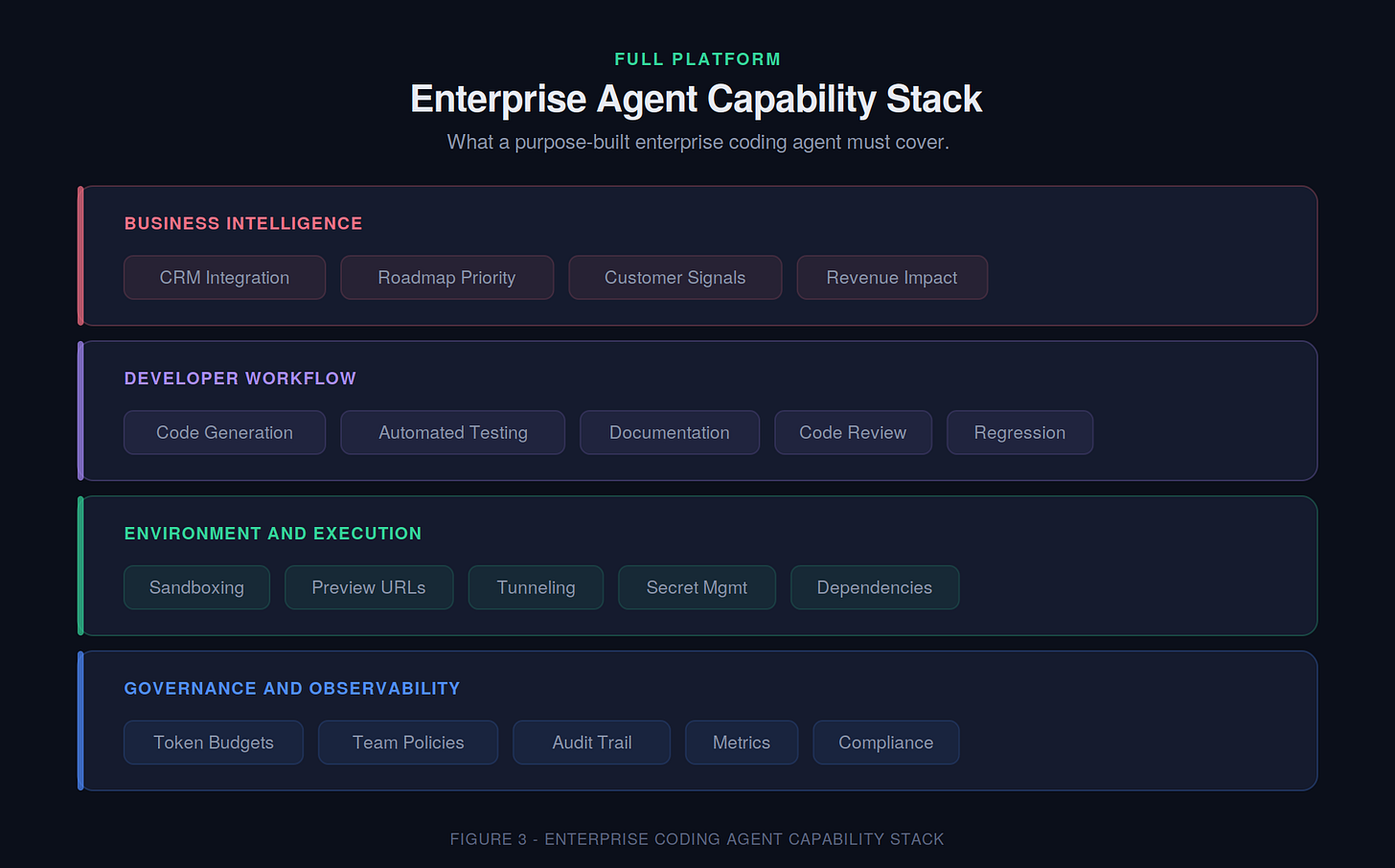Select the Roadmap Priority chip
The image size is (1395, 868).
click(x=446, y=277)
